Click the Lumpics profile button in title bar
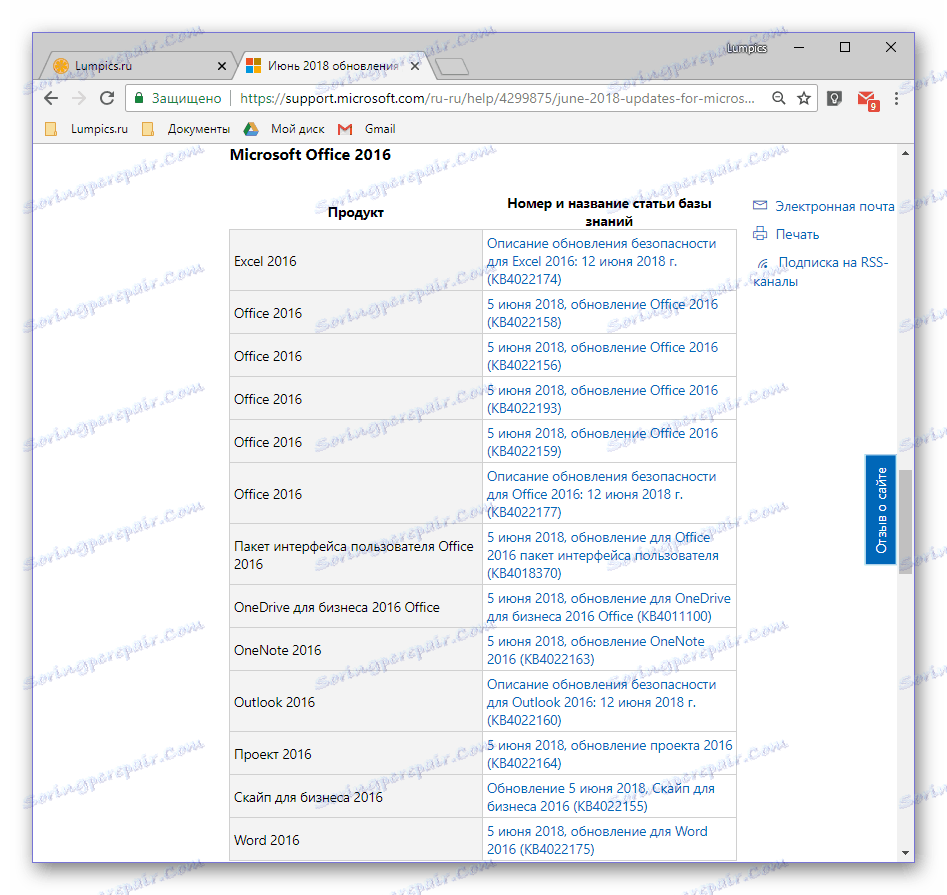947x895 pixels. [x=746, y=48]
